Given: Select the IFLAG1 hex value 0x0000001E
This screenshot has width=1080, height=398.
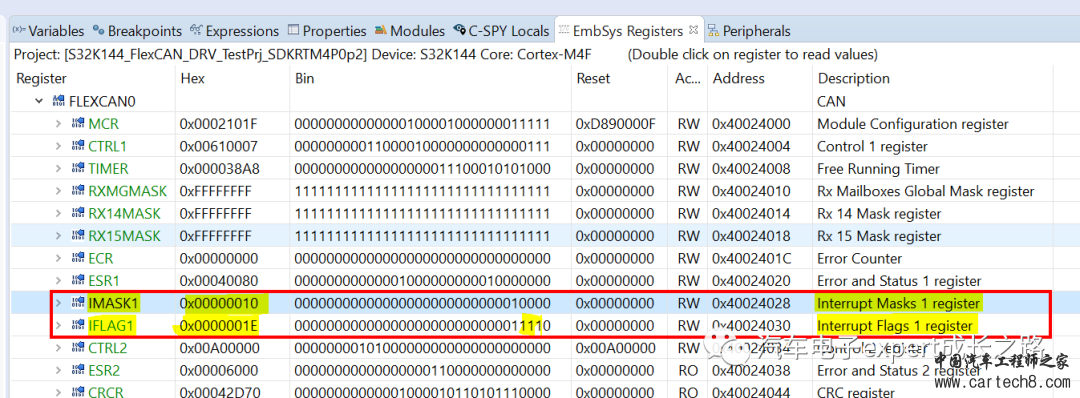Looking at the screenshot, I should coord(219,326).
